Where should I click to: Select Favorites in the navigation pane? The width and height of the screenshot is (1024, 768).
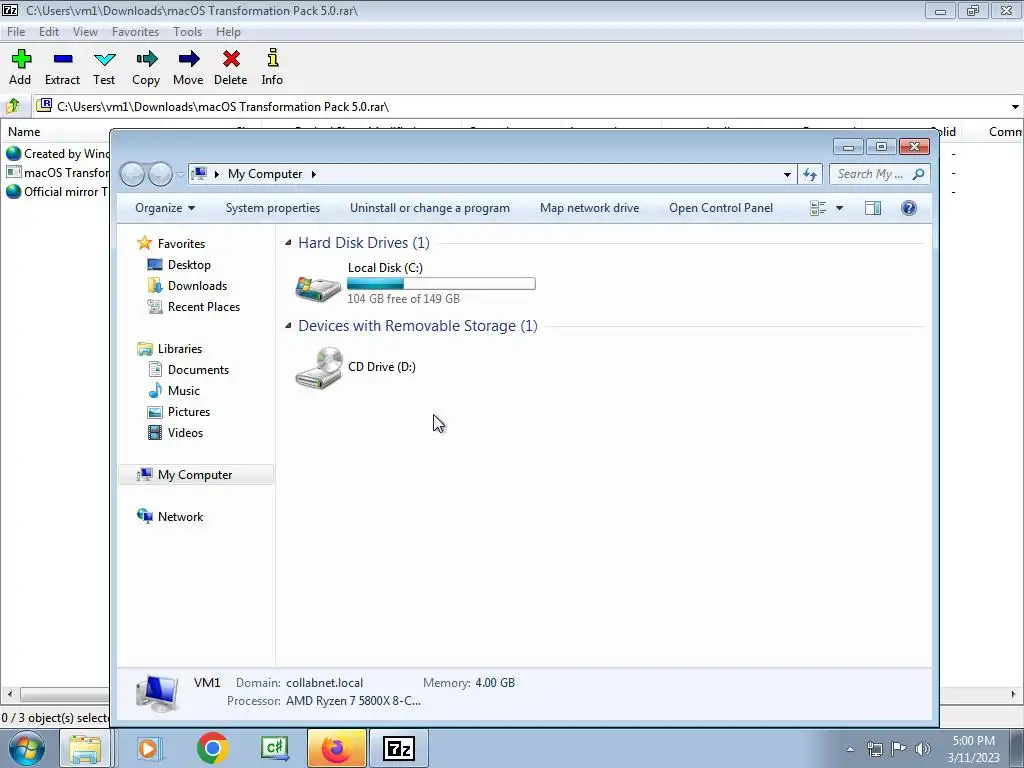[181, 244]
